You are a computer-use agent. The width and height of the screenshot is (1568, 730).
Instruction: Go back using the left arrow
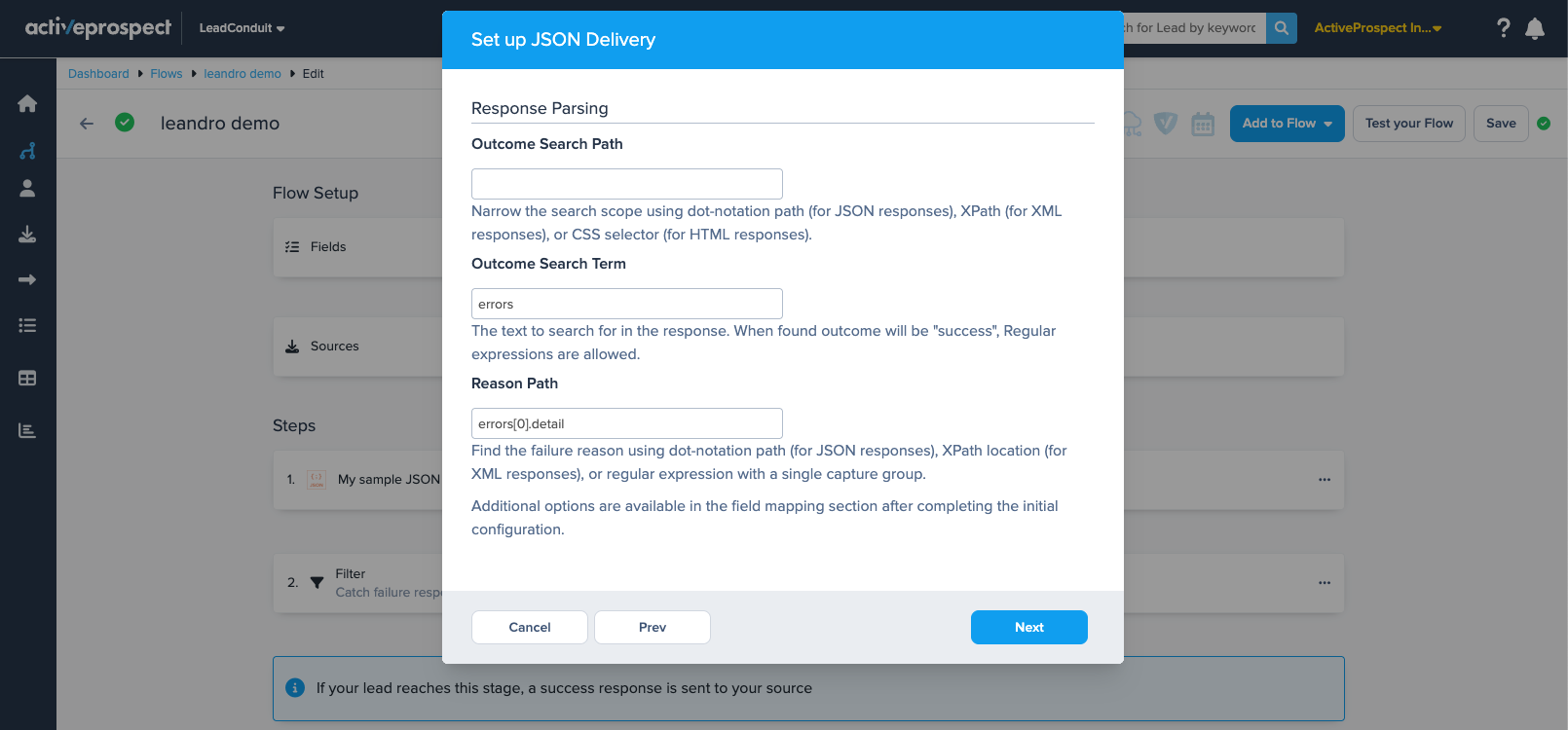click(x=87, y=124)
